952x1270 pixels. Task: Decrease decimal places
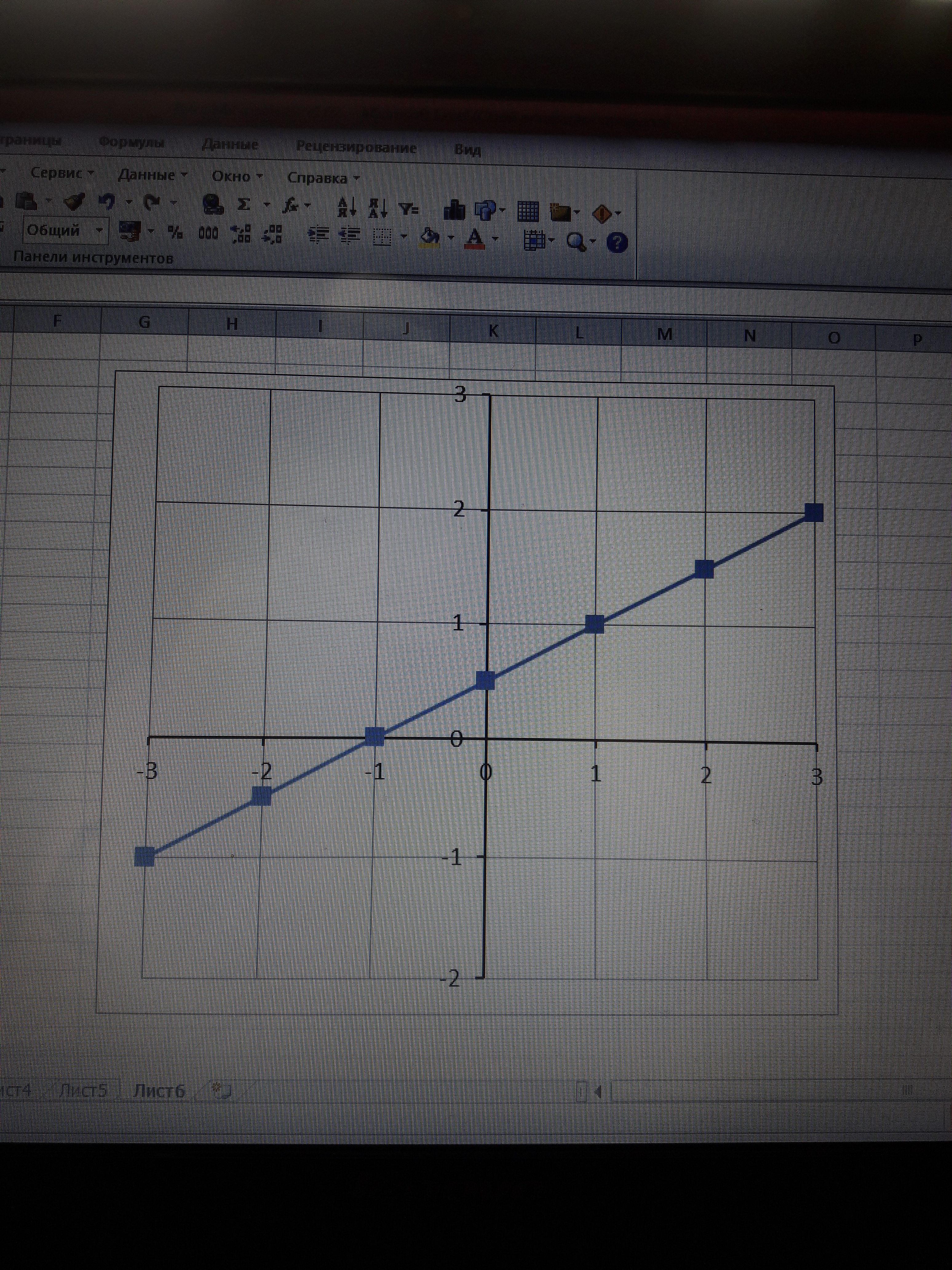[x=272, y=234]
